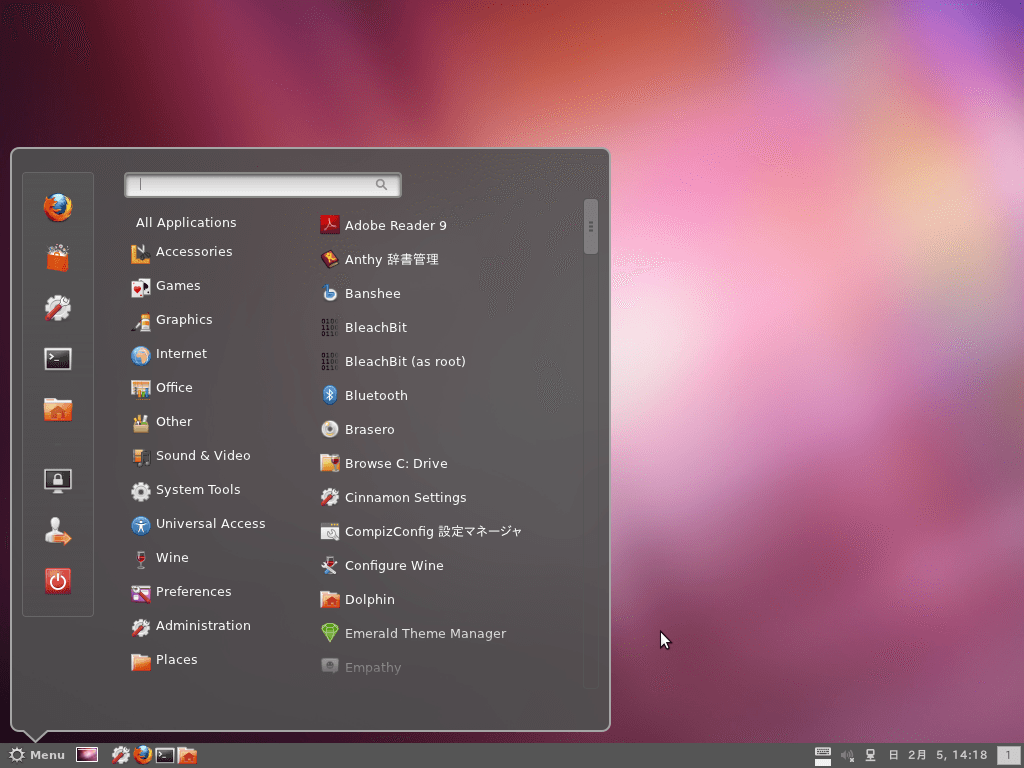Click the application list scrollbar handle

tap(591, 227)
